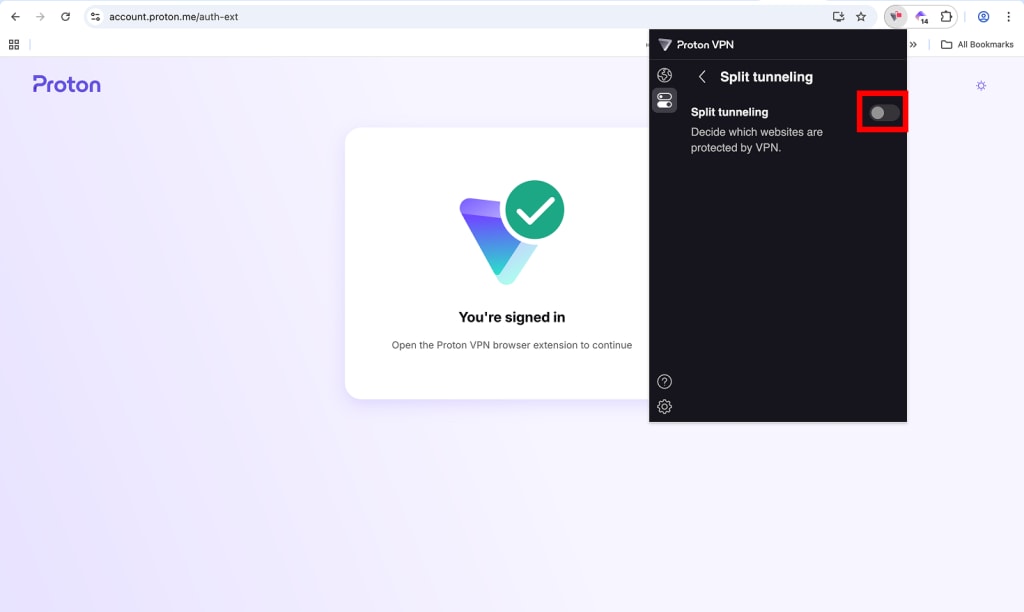
Task: Expand the hidden bookmarks chevron
Action: point(913,44)
